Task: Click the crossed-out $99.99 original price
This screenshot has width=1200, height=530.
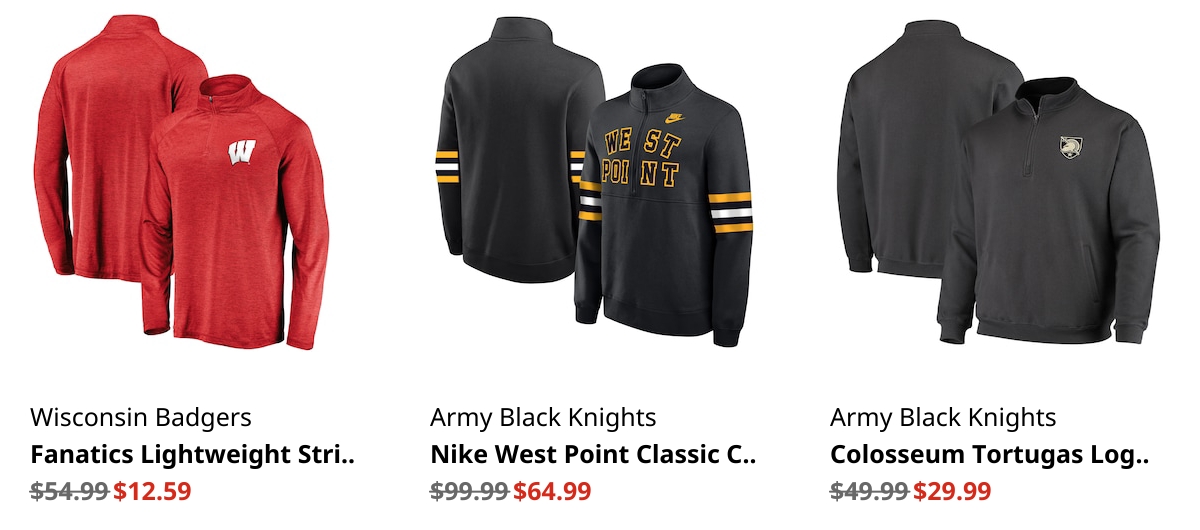Action: pos(469,492)
